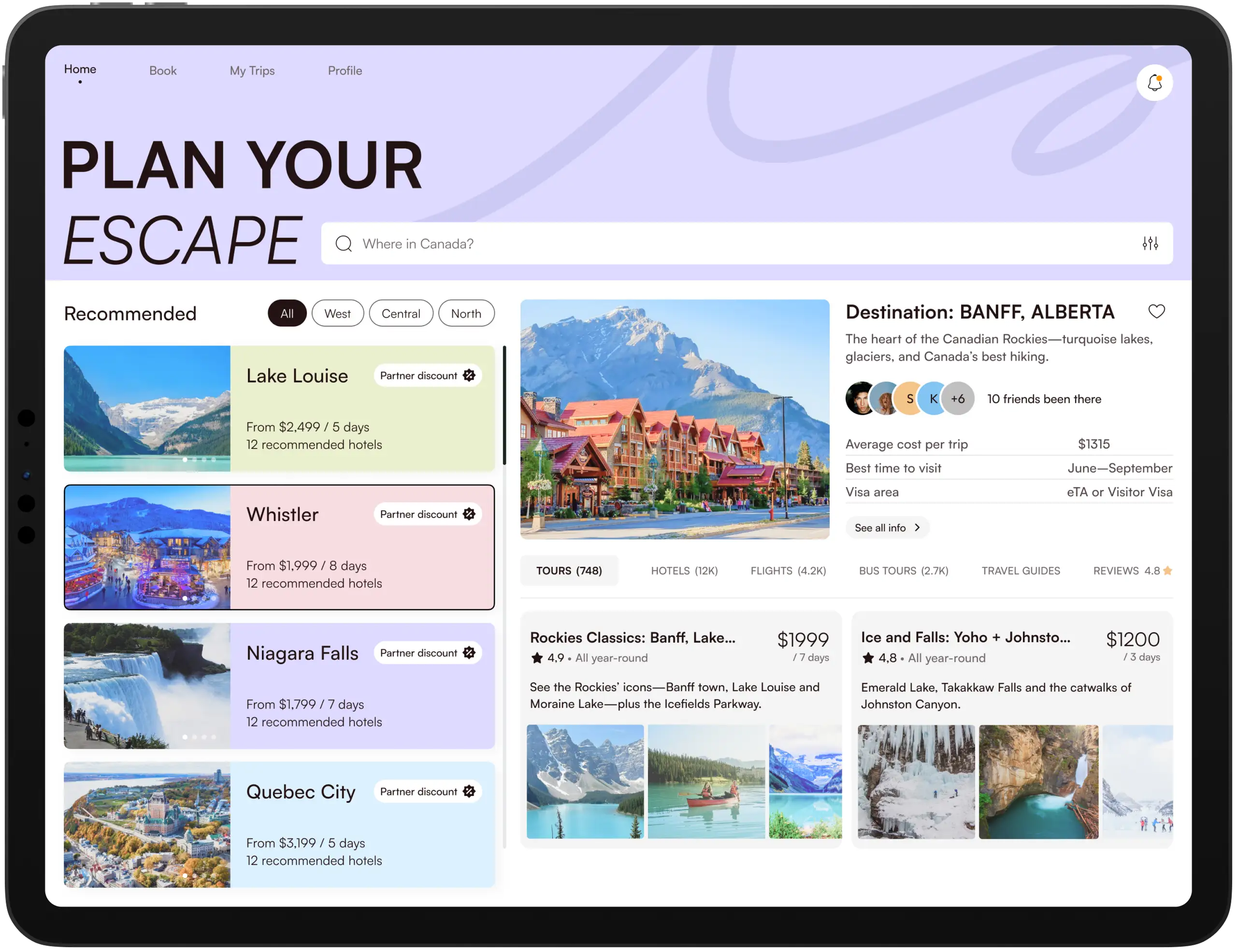Image resolution: width=1237 pixels, height=952 pixels.
Task: Open the notifications bell
Action: (x=1155, y=82)
